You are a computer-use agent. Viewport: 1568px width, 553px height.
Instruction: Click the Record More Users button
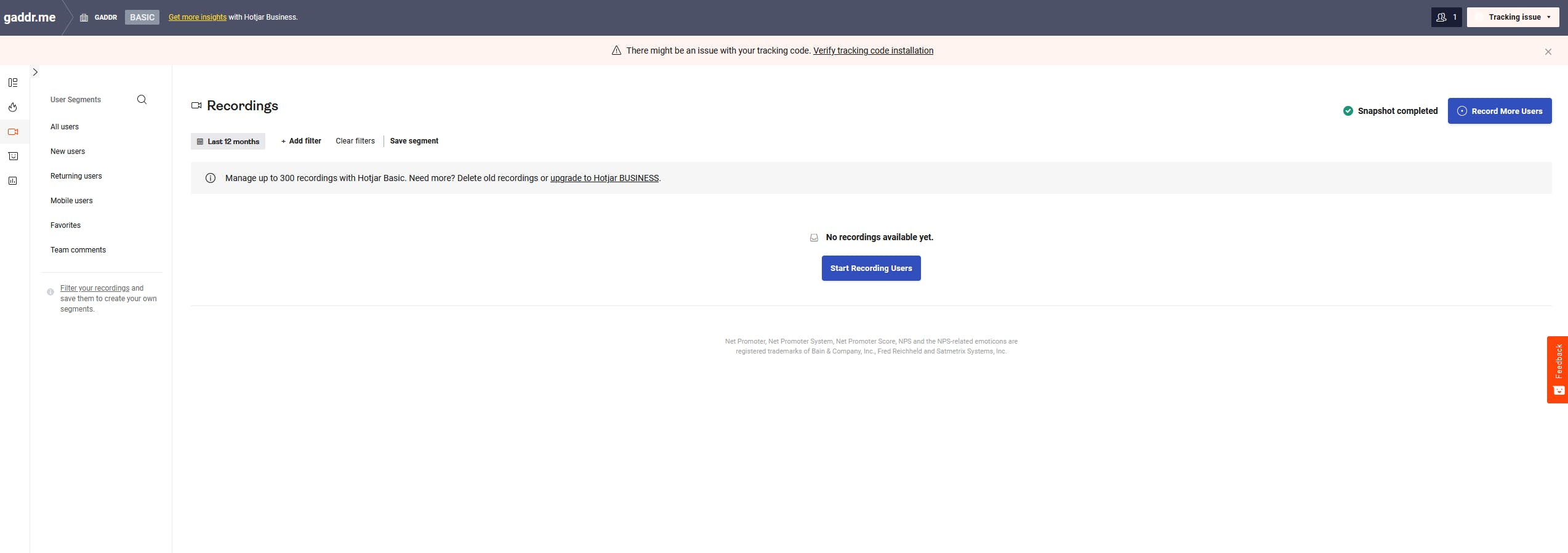click(1500, 111)
